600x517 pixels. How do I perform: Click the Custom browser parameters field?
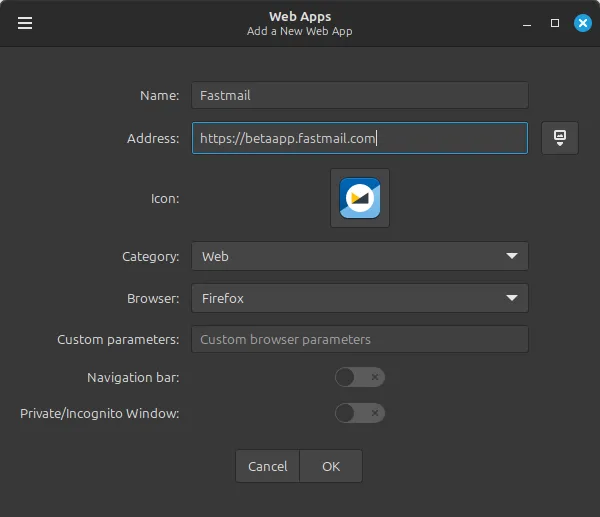pyautogui.click(x=360, y=339)
